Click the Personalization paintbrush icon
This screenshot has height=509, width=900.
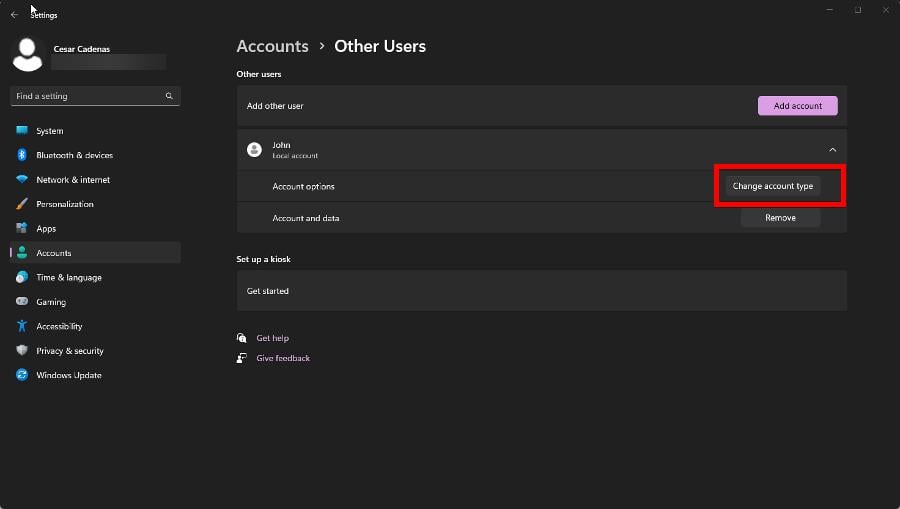click(21, 204)
